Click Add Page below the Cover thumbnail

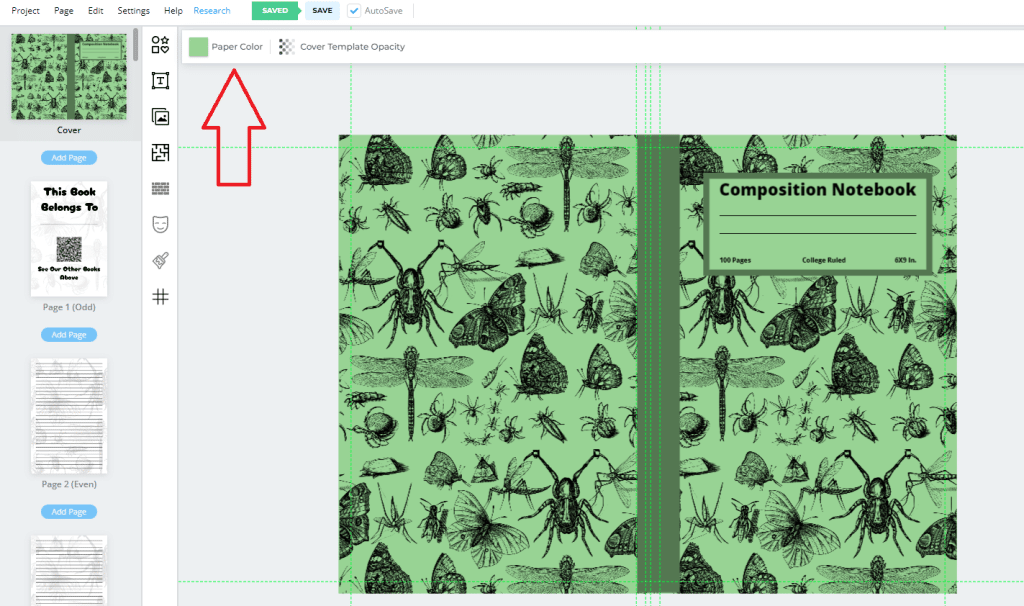(69, 158)
